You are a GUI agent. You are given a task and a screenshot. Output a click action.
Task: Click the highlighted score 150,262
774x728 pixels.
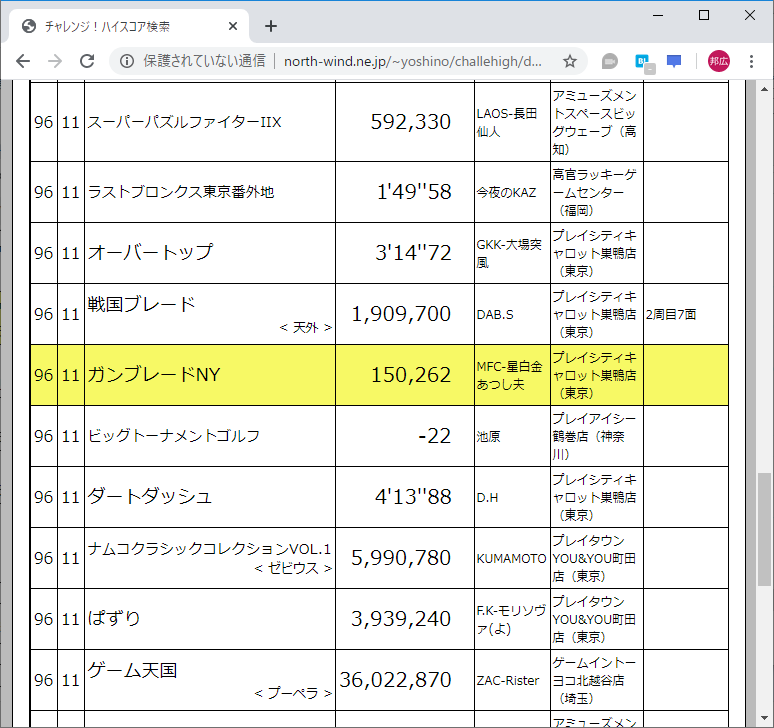pos(410,375)
